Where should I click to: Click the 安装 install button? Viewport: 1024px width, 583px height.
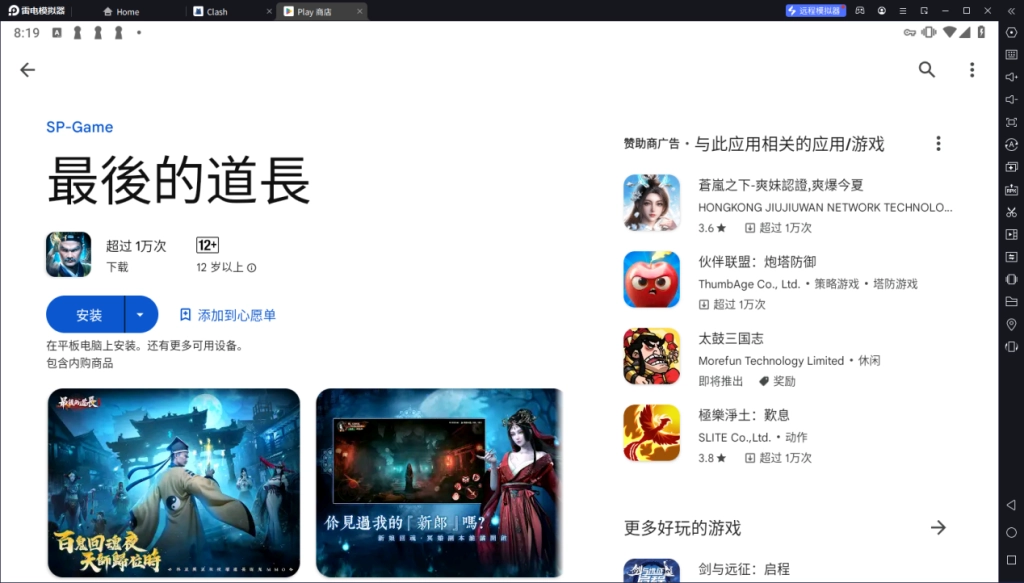pos(86,315)
